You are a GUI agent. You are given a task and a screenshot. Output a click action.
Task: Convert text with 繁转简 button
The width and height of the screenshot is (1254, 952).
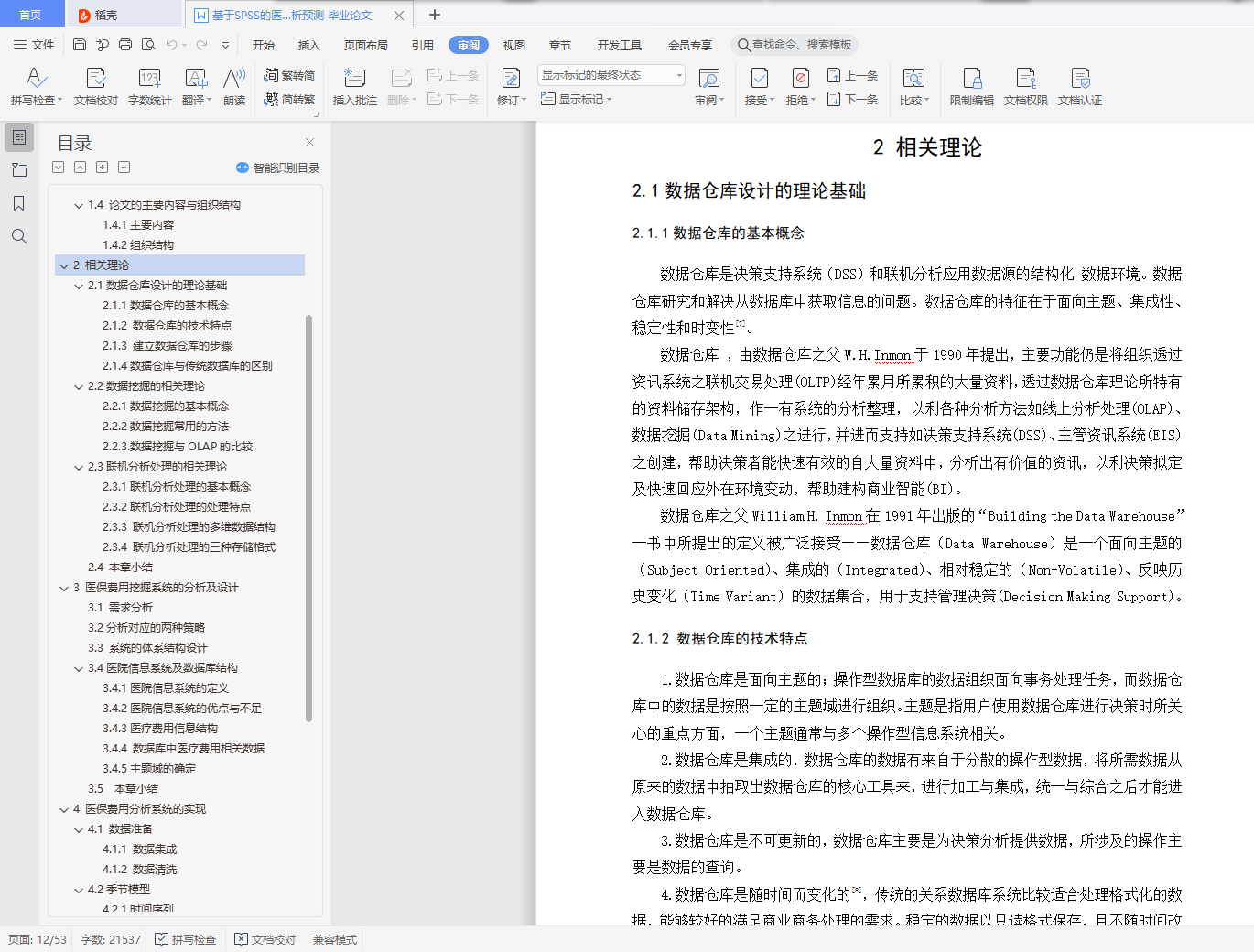(x=289, y=76)
